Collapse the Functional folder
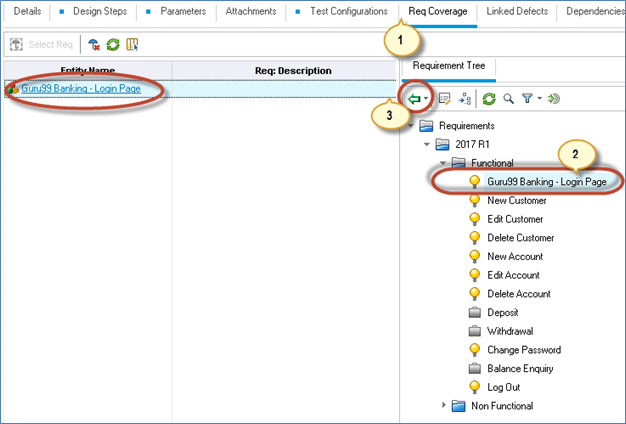This screenshot has height=424, width=626. tap(443, 163)
